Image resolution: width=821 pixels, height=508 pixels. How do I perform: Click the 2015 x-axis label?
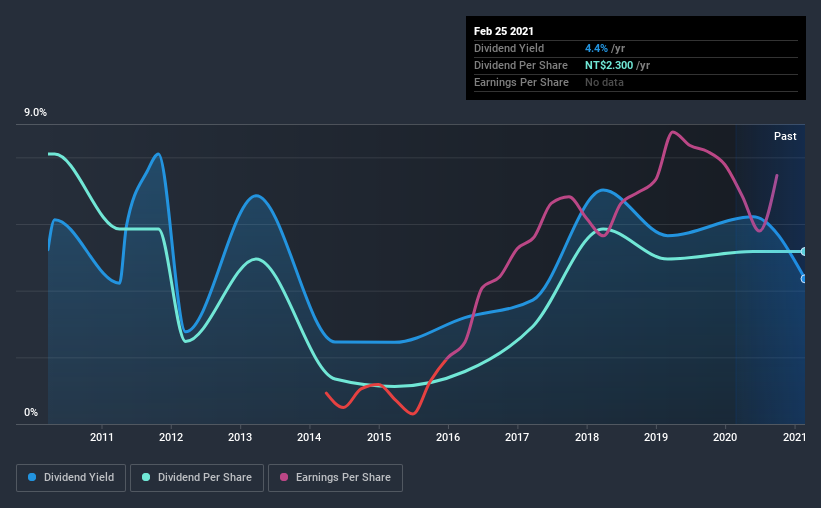[x=379, y=437]
